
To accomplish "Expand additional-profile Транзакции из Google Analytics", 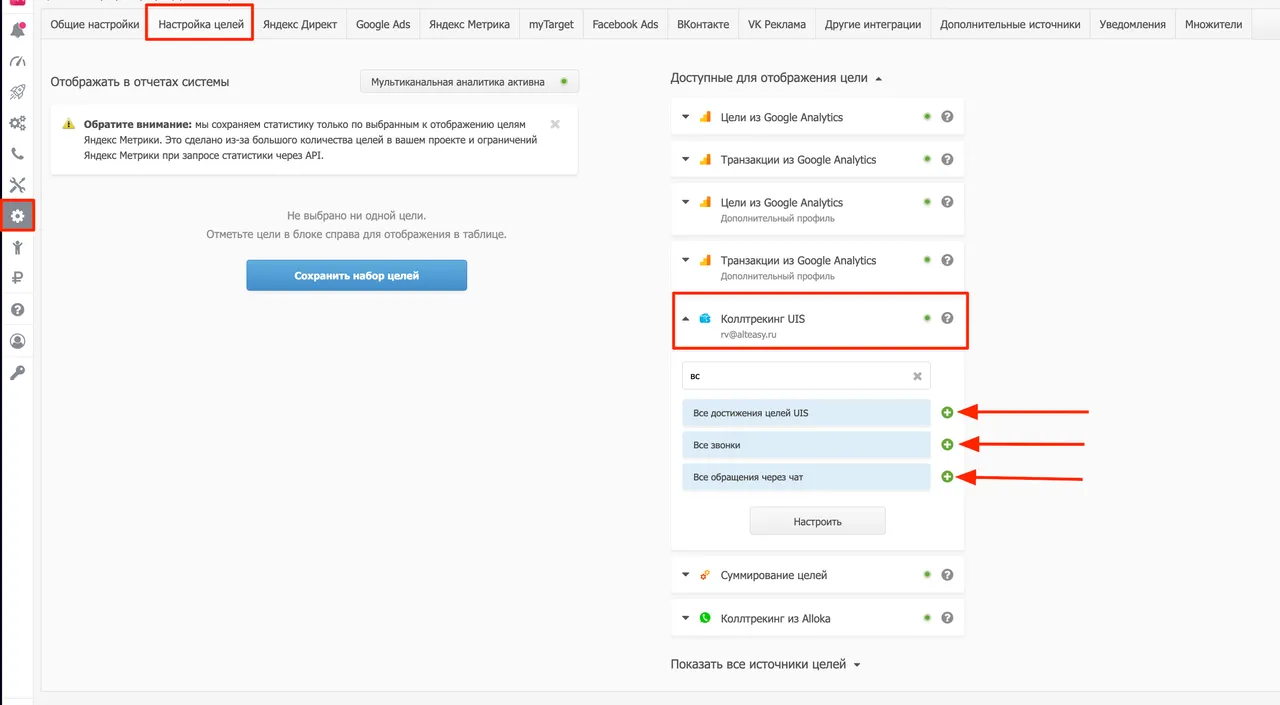I will (x=686, y=260).
